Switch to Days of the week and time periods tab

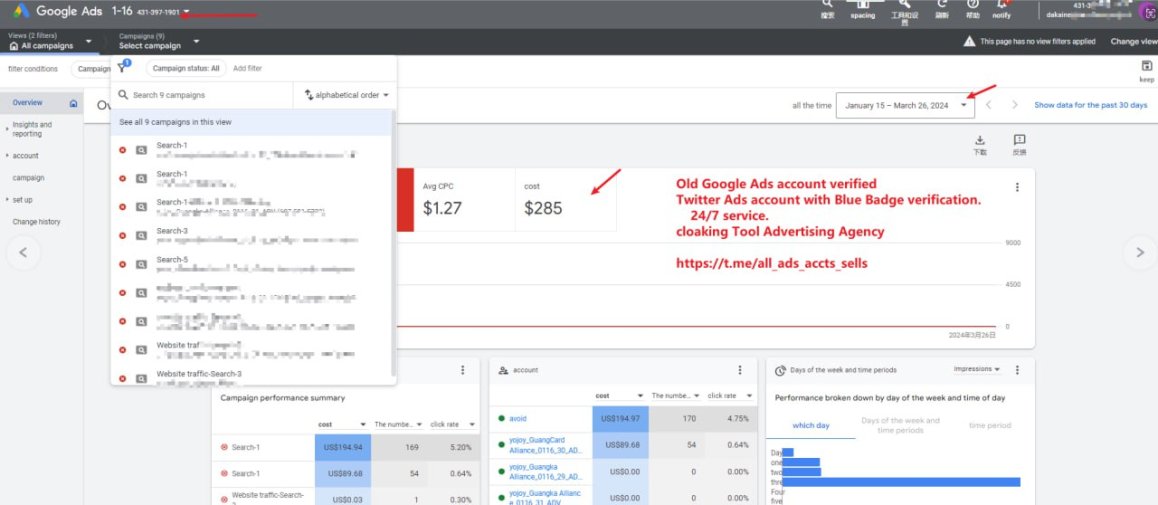900,425
